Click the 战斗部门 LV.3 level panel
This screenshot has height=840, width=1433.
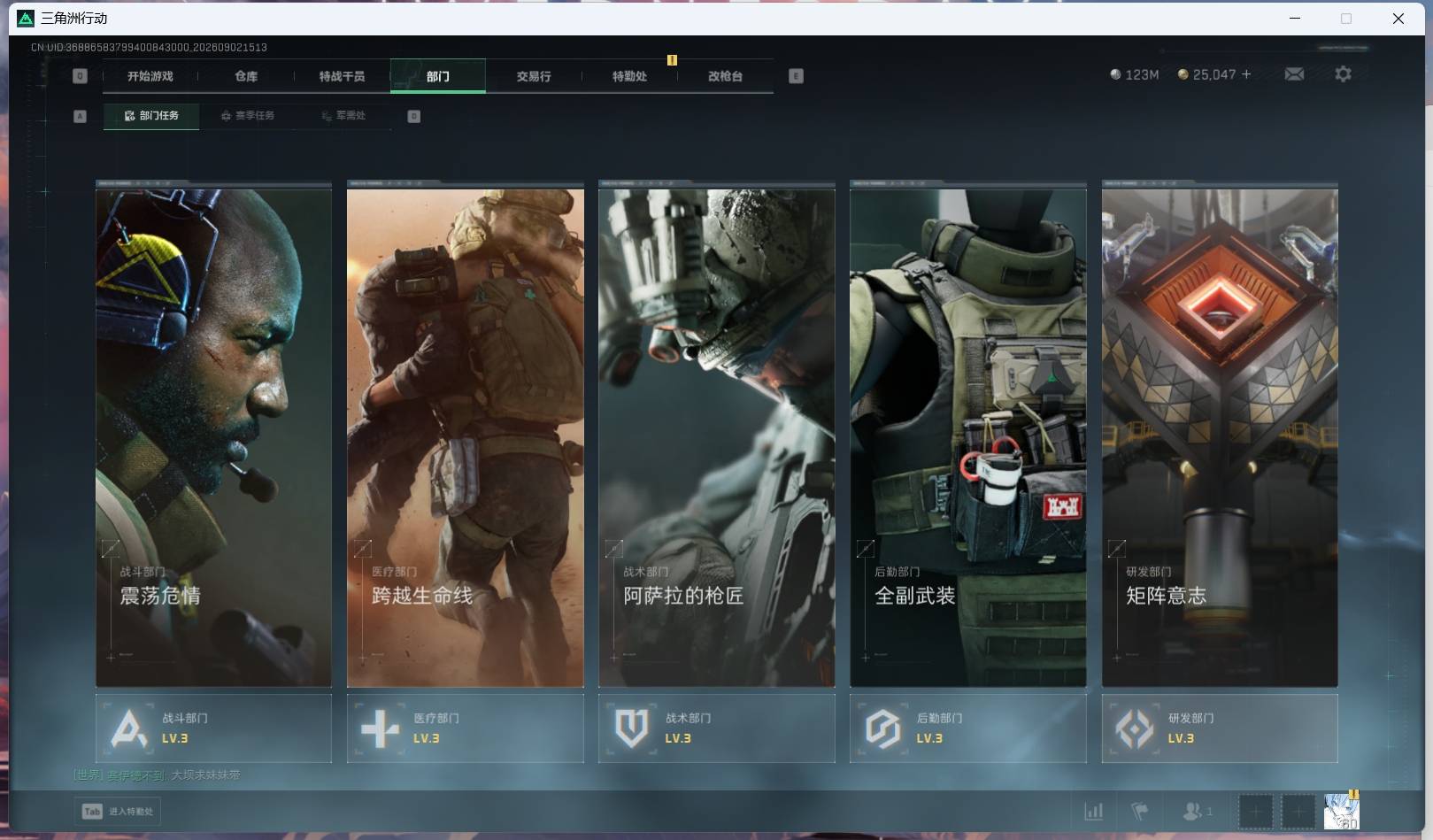point(213,728)
